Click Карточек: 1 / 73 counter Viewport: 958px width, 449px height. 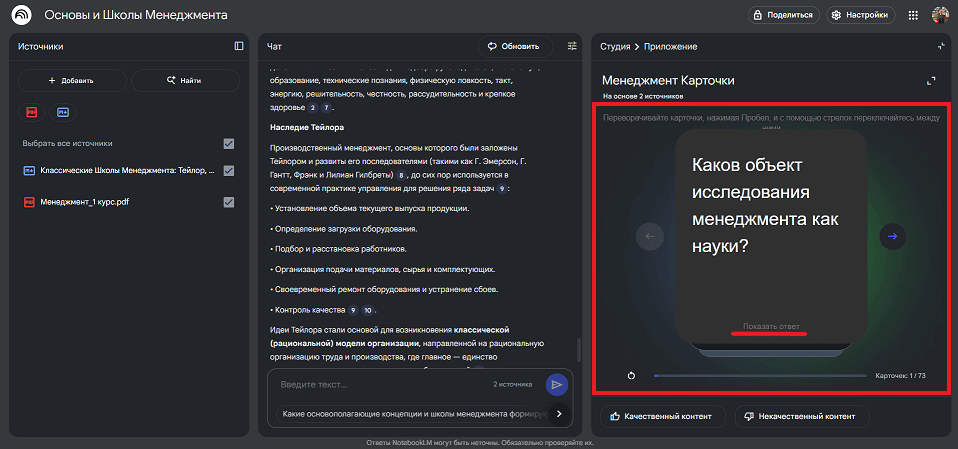[x=900, y=376]
